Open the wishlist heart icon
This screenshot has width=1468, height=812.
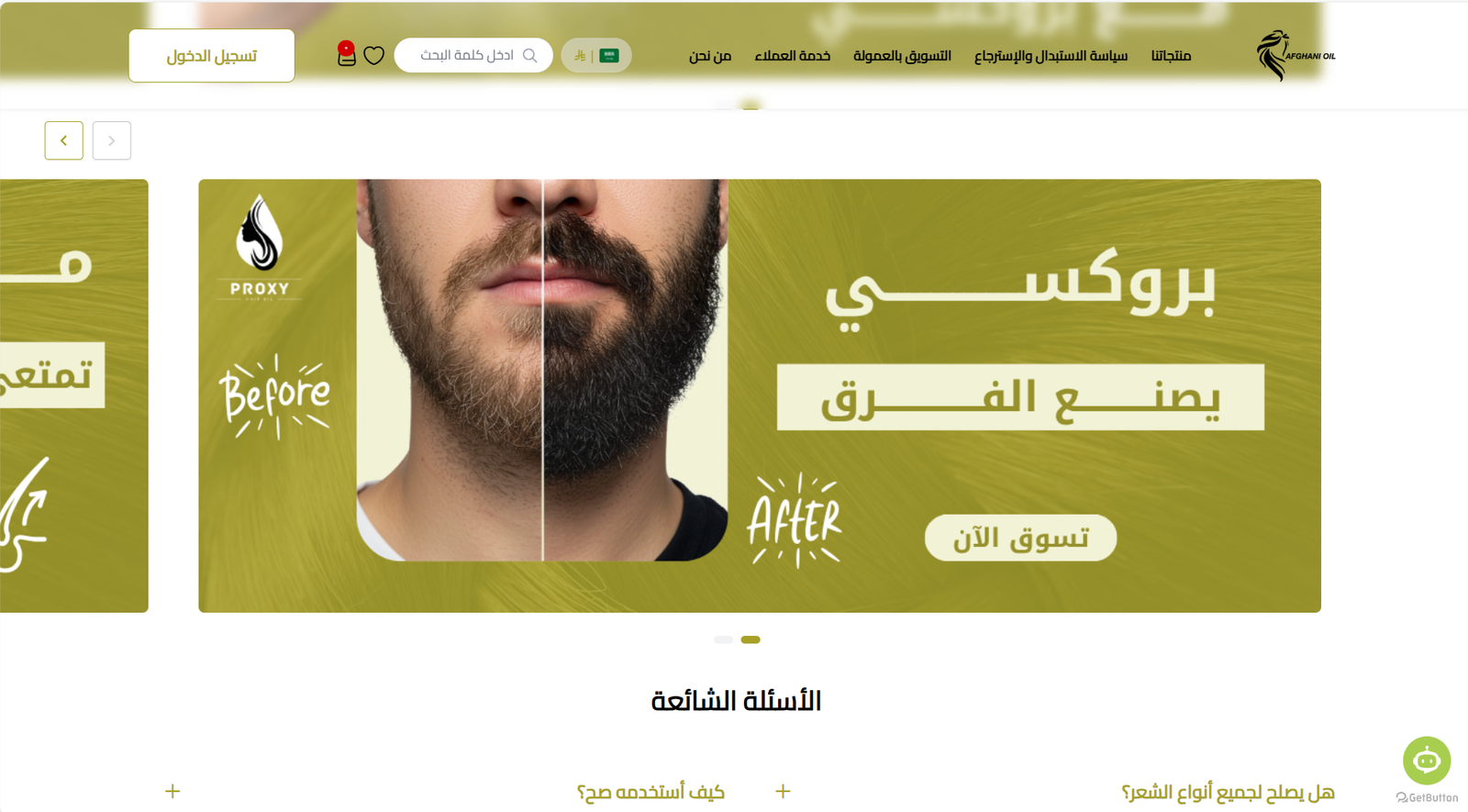tap(373, 56)
